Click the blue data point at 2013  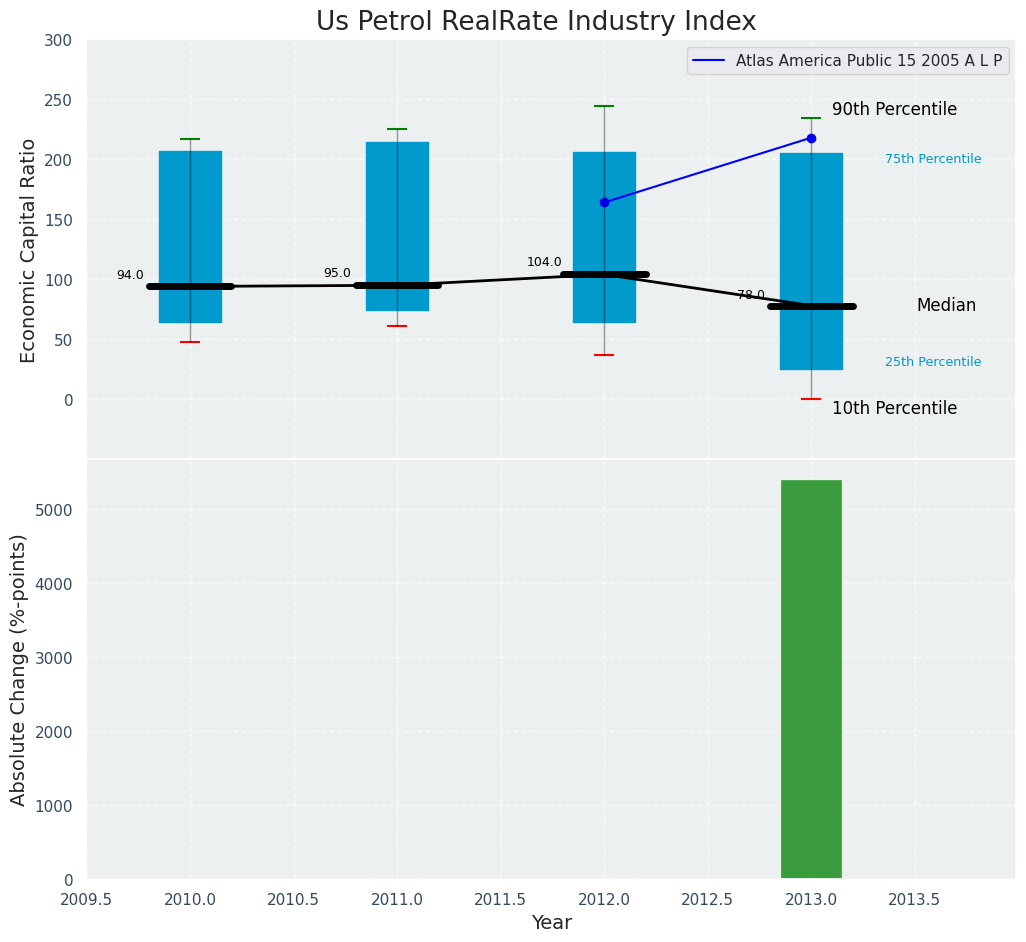coord(811,138)
